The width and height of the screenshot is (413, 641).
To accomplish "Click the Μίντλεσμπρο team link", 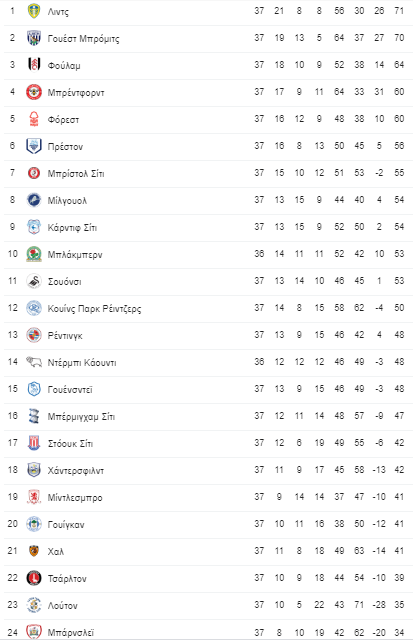I will (x=75, y=498).
